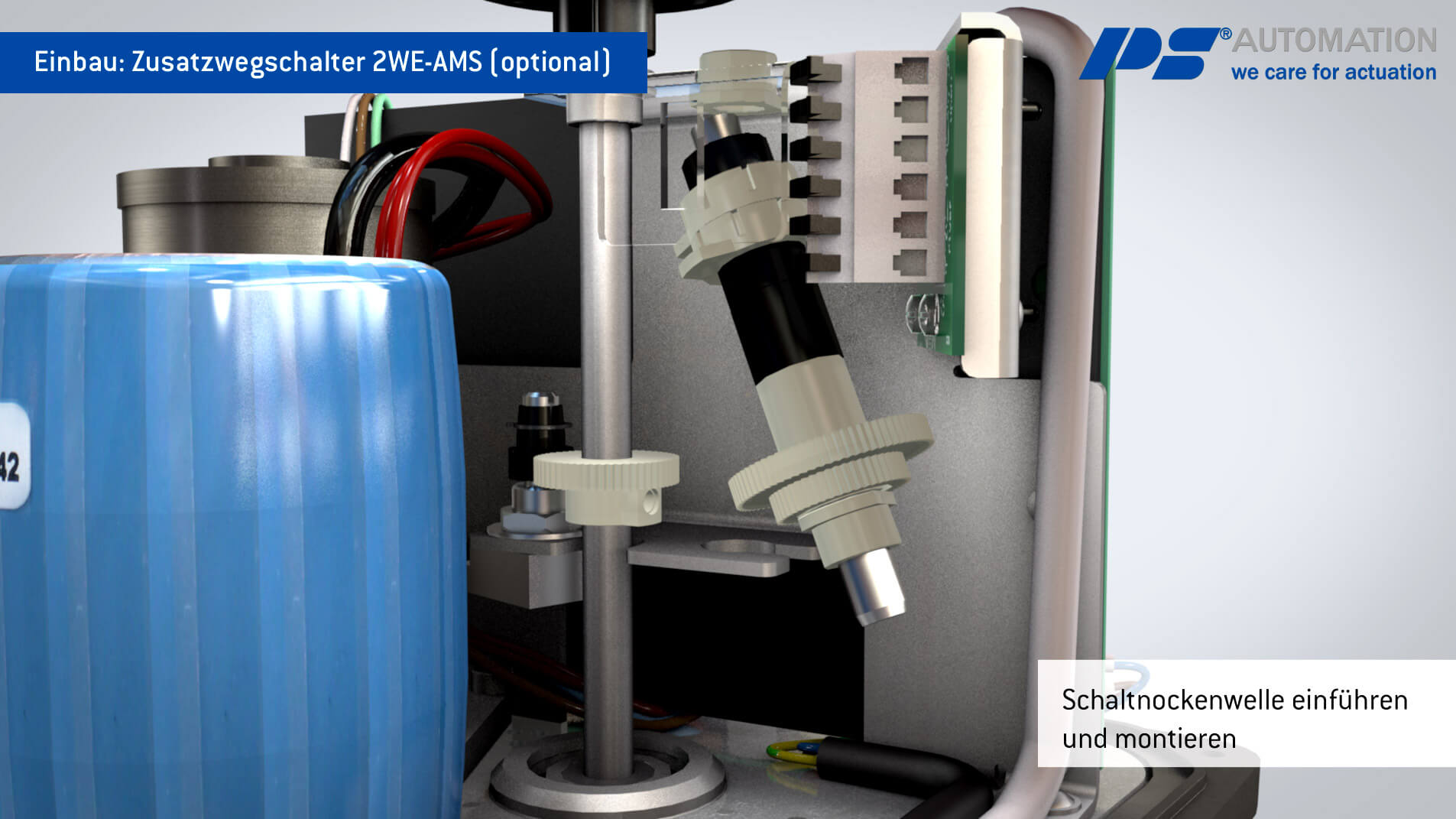
Task: Click the PS Automation logo
Action: tap(1258, 54)
